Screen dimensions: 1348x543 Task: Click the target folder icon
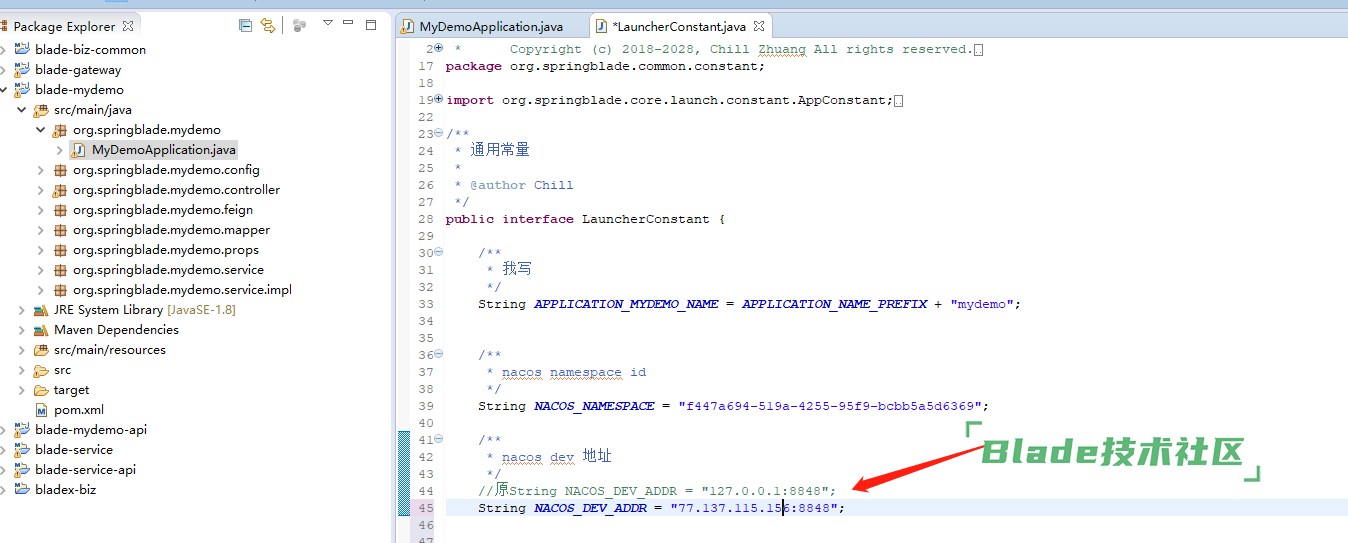point(41,389)
